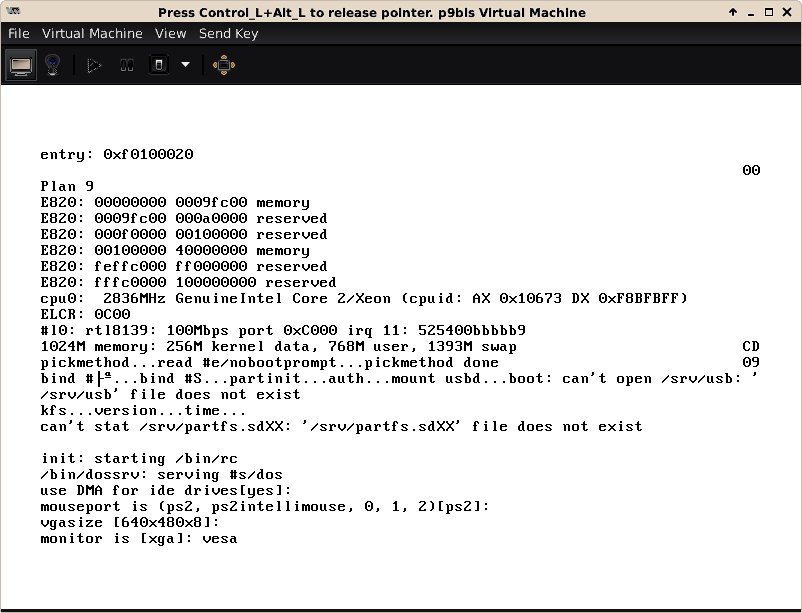Image resolution: width=802 pixels, height=613 pixels.
Task: Open the window menu icon in title bar
Action: (11, 12)
